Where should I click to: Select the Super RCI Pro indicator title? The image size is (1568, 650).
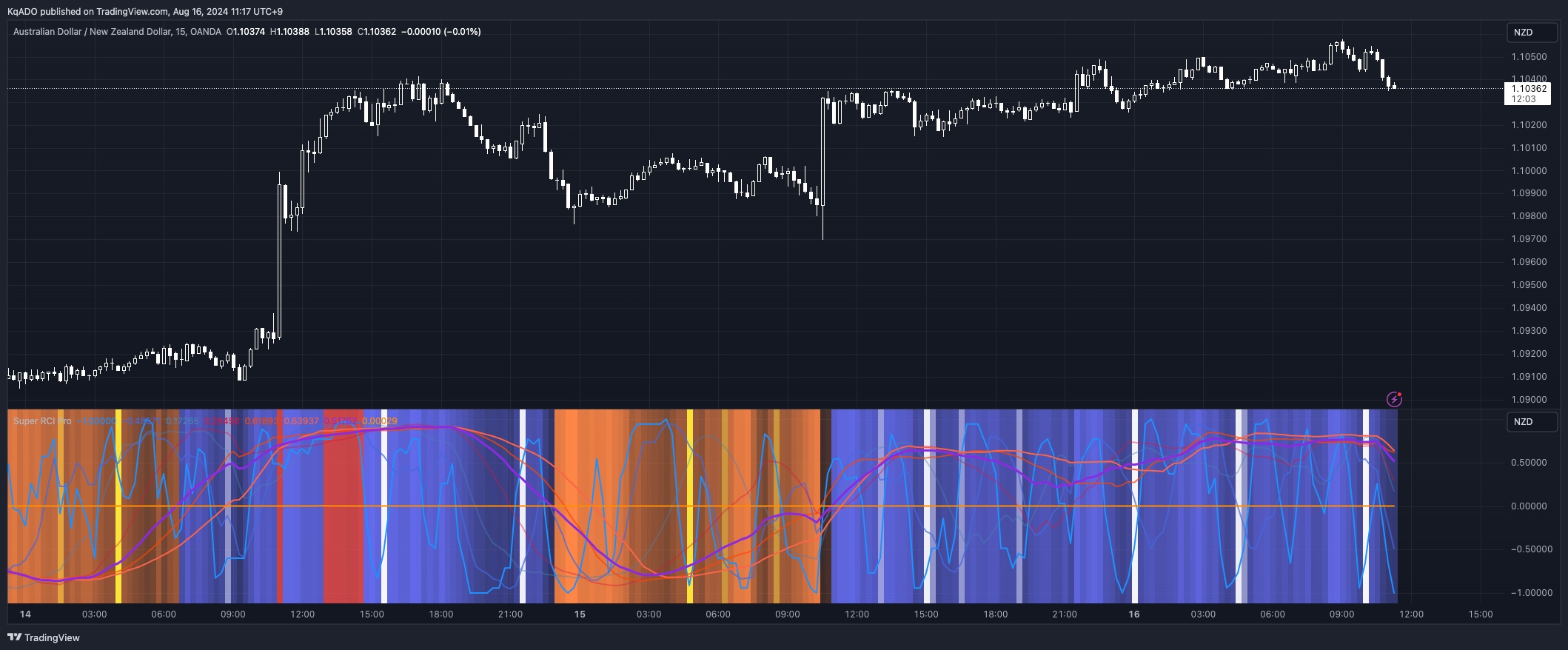[x=42, y=421]
